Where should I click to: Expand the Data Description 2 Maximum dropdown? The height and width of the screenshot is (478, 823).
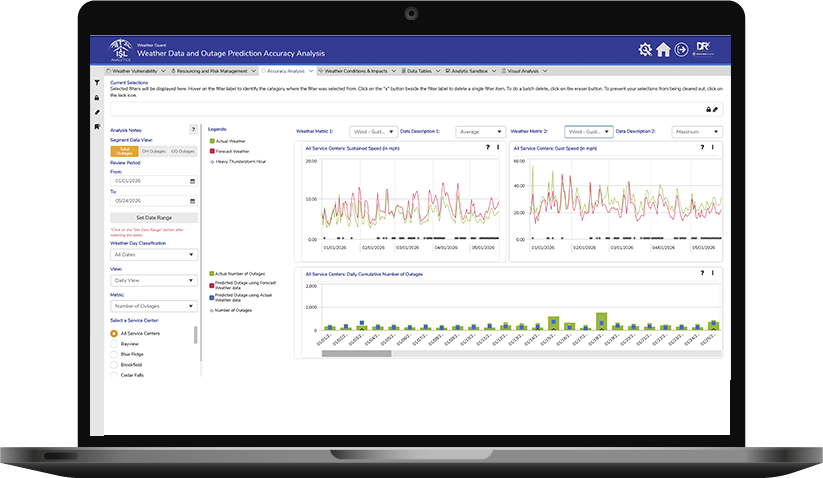[x=697, y=132]
